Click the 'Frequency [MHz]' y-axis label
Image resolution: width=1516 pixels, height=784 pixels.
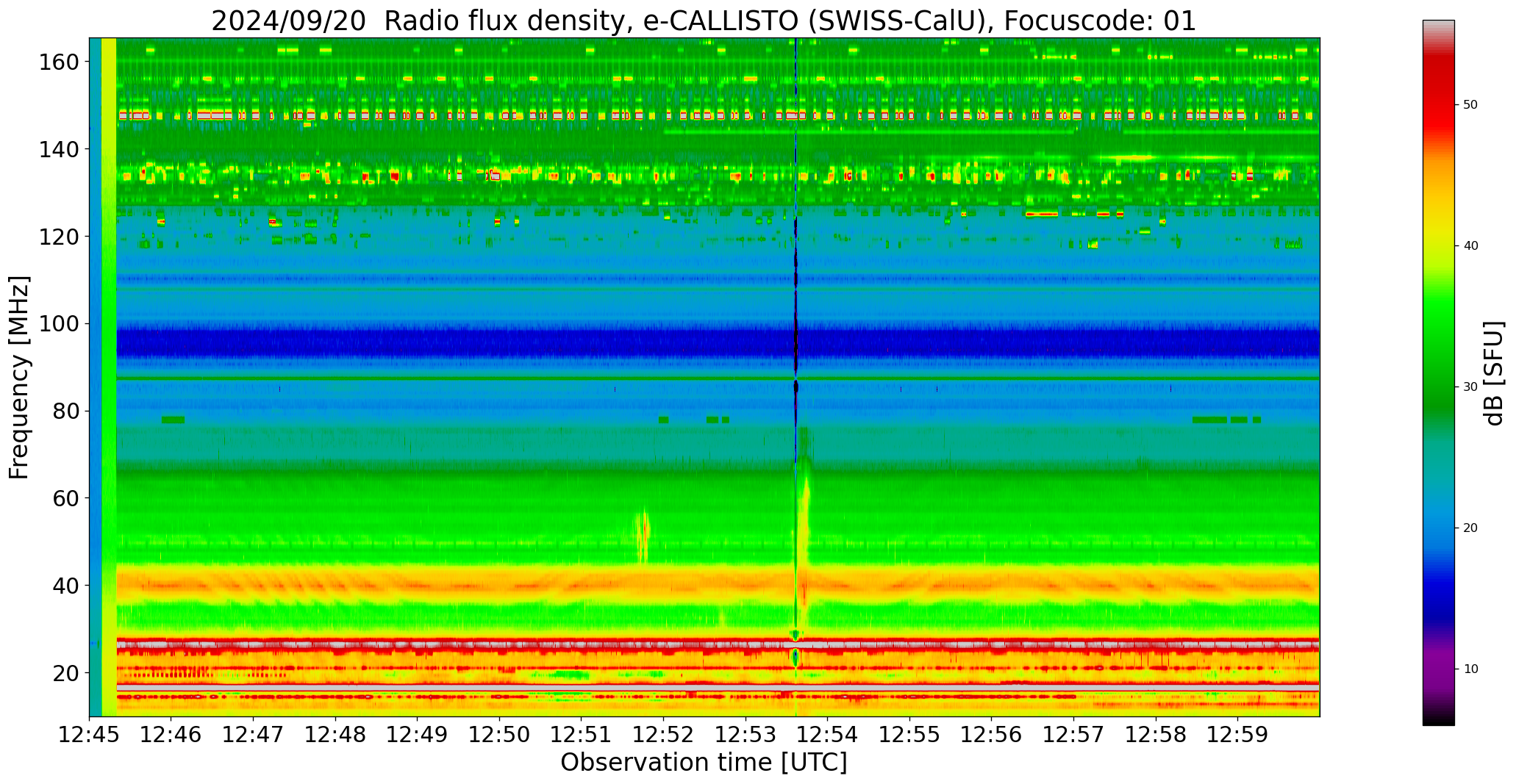(x=19, y=378)
